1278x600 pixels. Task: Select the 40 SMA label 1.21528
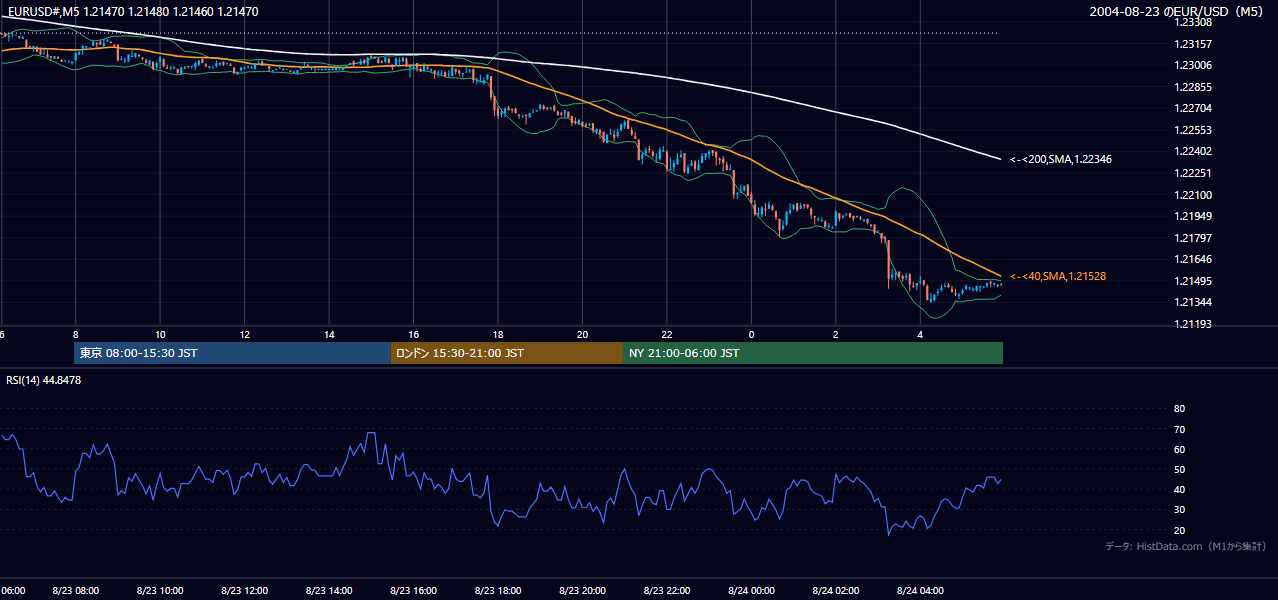pos(1058,276)
